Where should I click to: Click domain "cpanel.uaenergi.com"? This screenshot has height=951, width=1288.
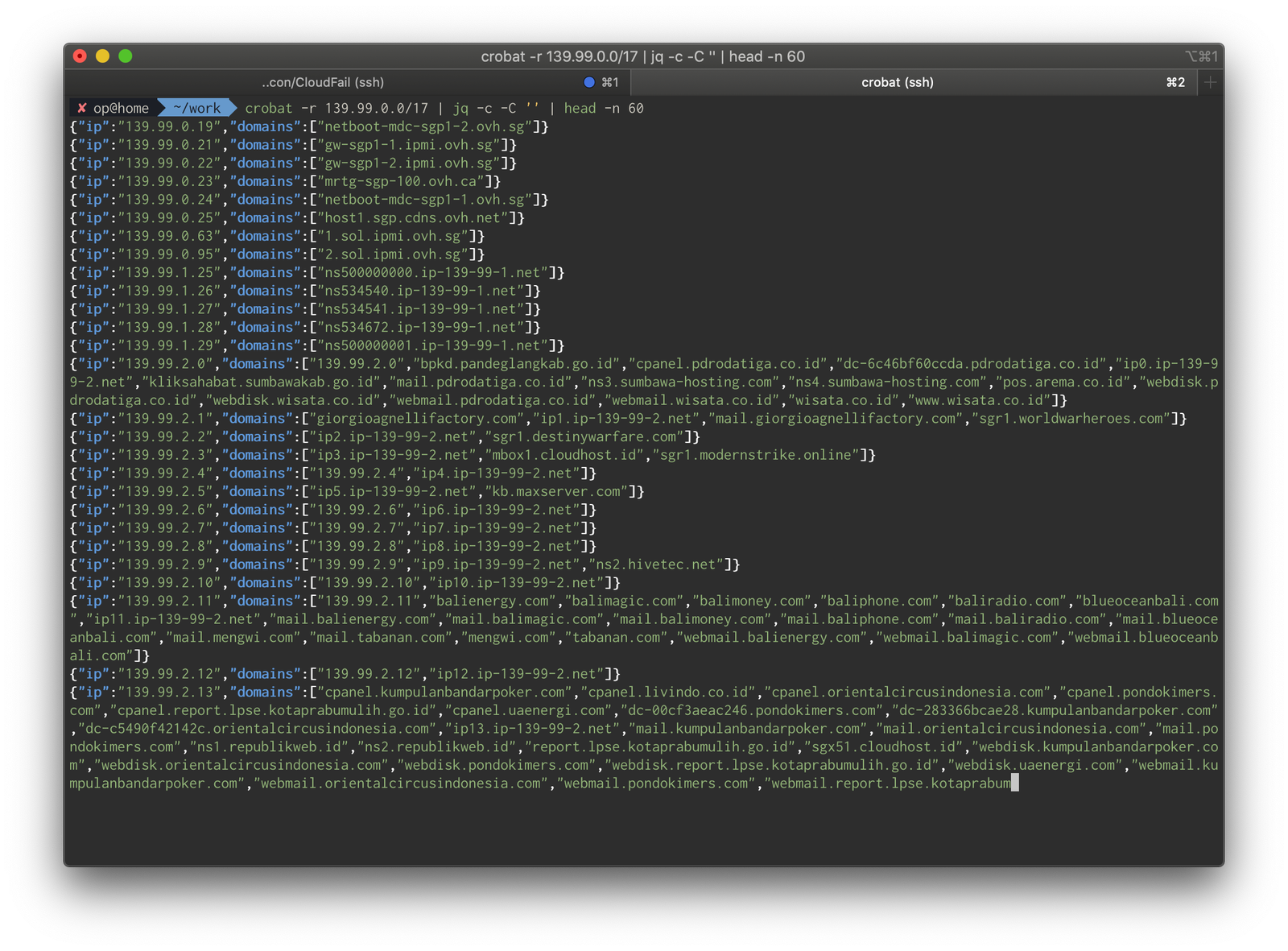click(528, 710)
